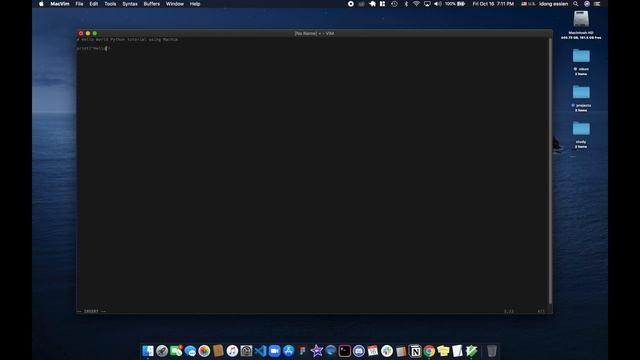
Task: Launch Microsoft Edge from the Dock
Action: [331, 351]
